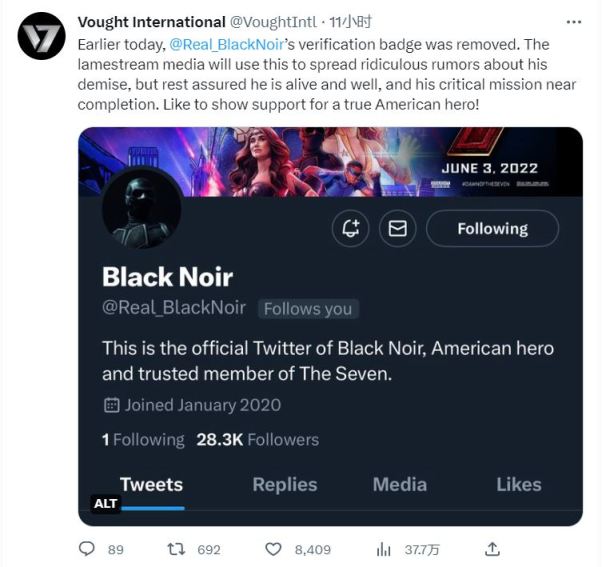
Task: Open the Likes tab
Action: pyautogui.click(x=519, y=485)
